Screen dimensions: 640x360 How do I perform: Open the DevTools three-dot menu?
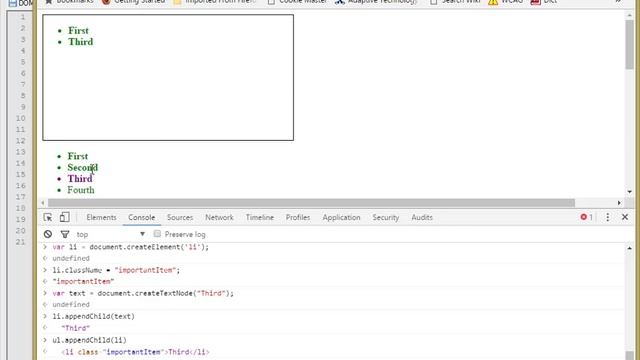click(607, 217)
